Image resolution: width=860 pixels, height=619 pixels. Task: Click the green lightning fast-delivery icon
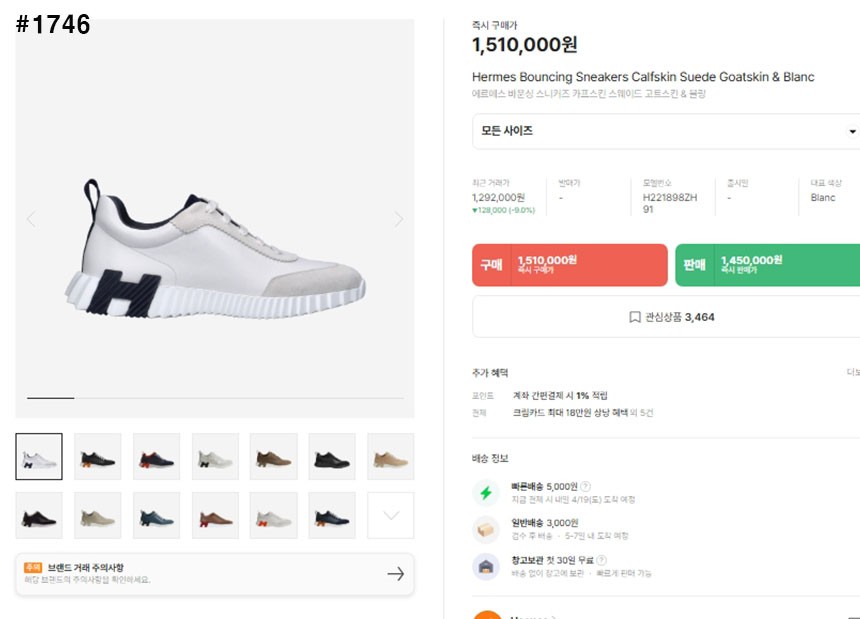pyautogui.click(x=486, y=492)
